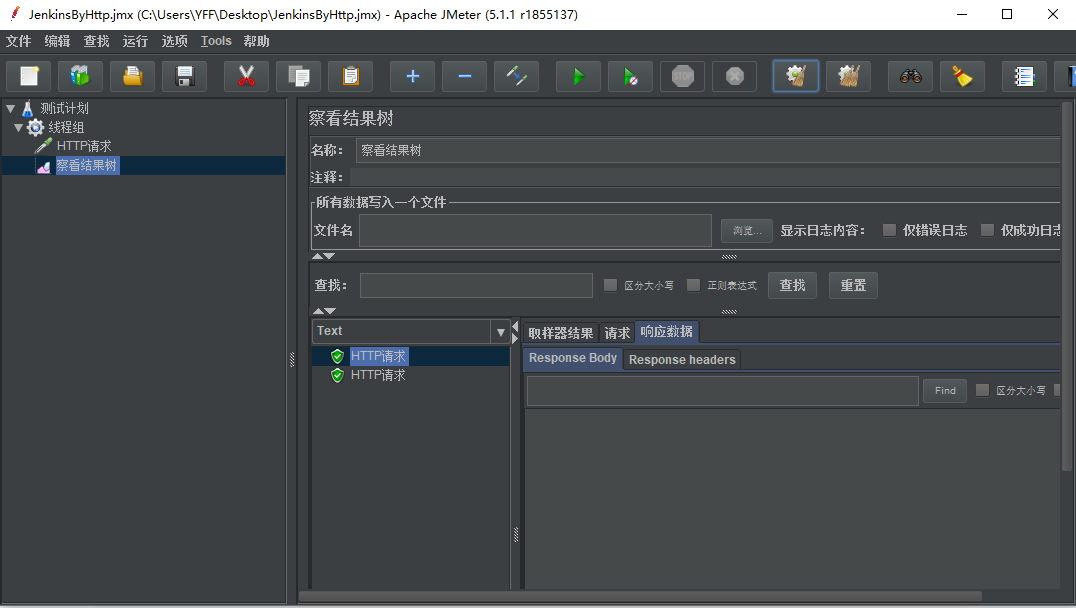Open the 查找 menu
This screenshot has width=1076, height=608.
(x=97, y=41)
